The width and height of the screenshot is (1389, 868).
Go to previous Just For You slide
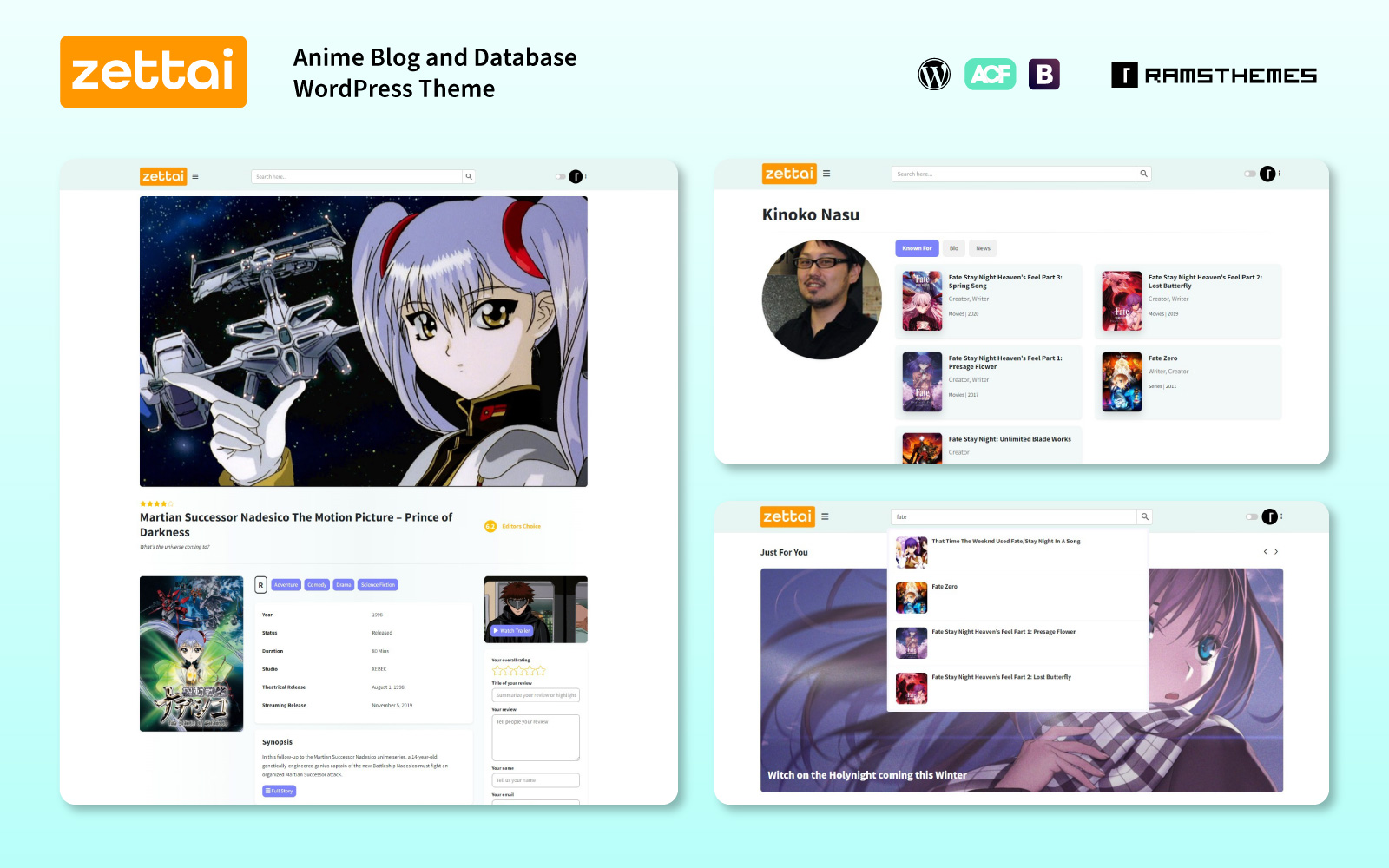pyautogui.click(x=1266, y=552)
